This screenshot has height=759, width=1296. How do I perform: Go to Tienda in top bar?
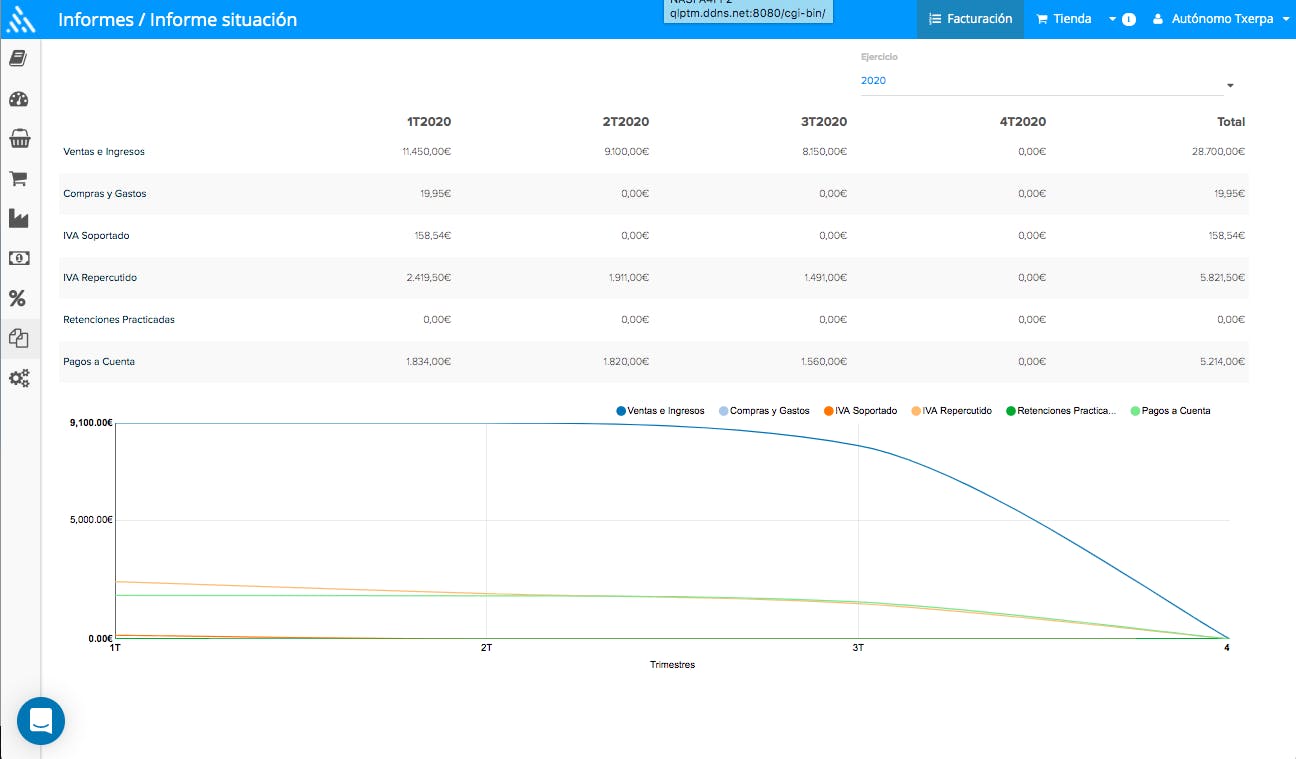click(x=1063, y=19)
